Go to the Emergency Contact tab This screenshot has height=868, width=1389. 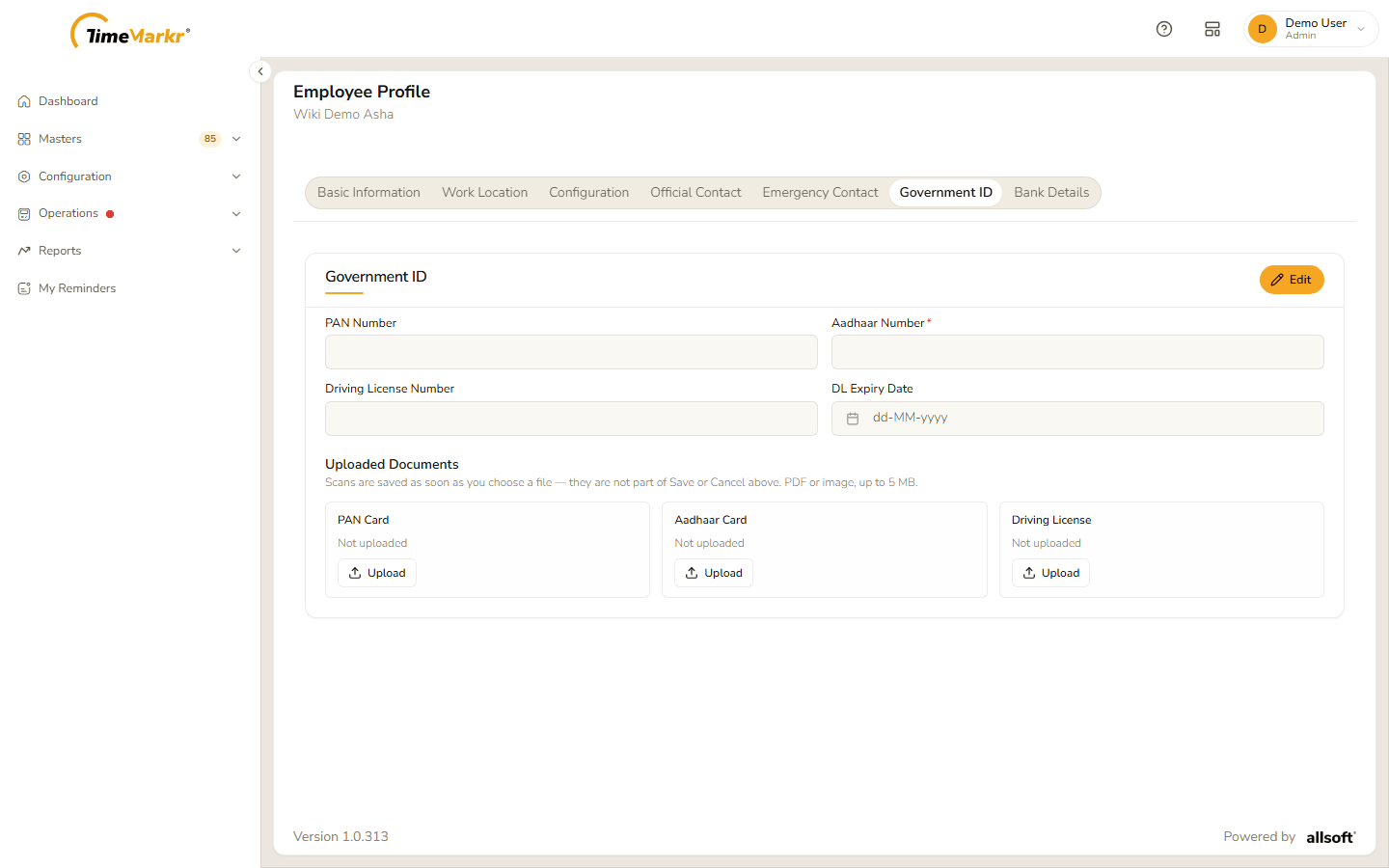820,193
